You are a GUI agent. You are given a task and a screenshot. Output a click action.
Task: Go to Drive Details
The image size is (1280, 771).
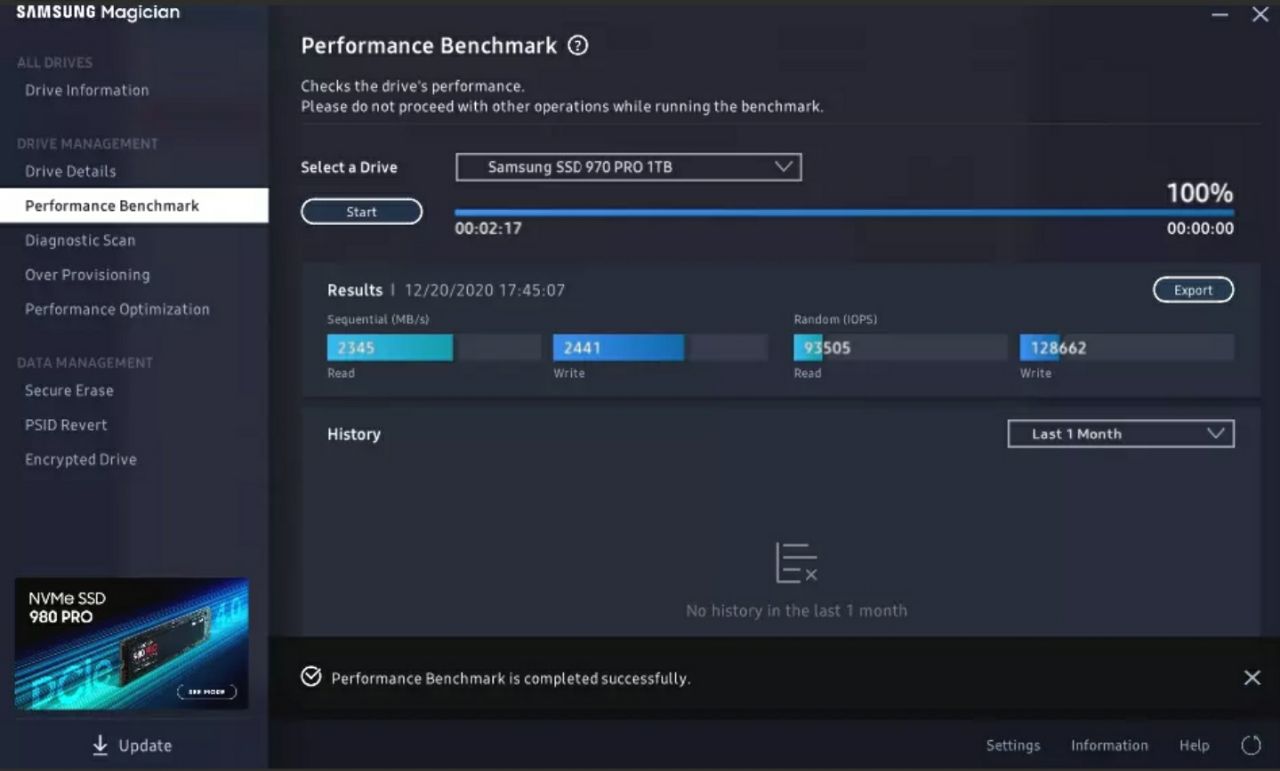pos(71,171)
